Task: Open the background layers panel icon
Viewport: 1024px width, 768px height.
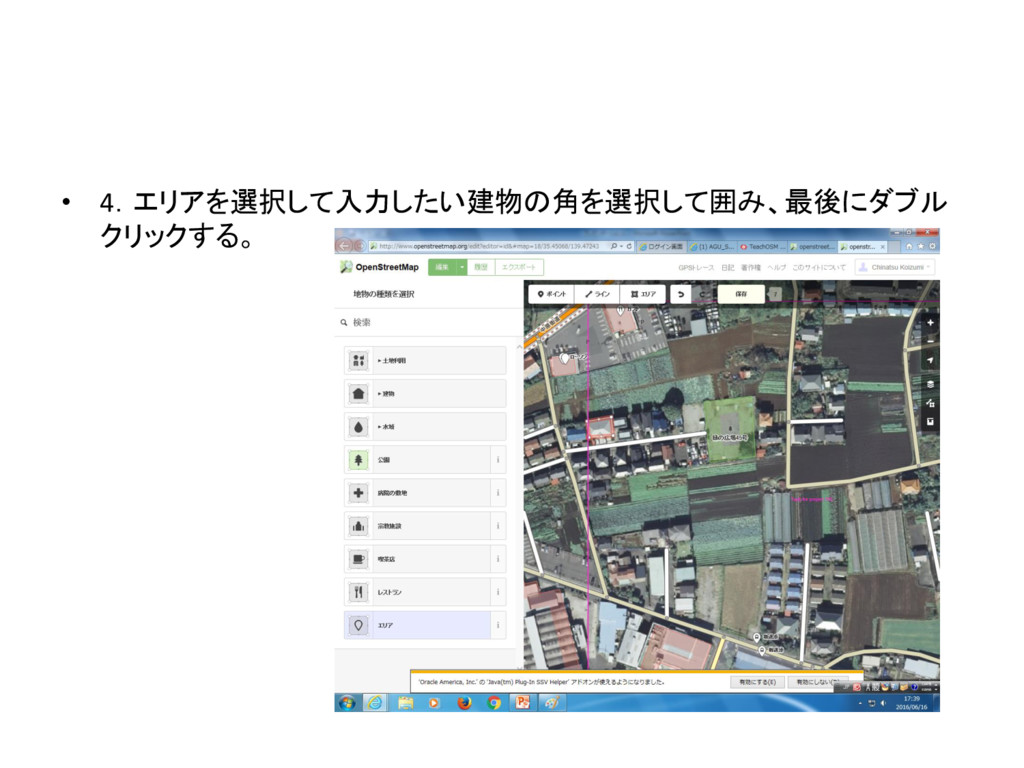Action: coord(930,383)
